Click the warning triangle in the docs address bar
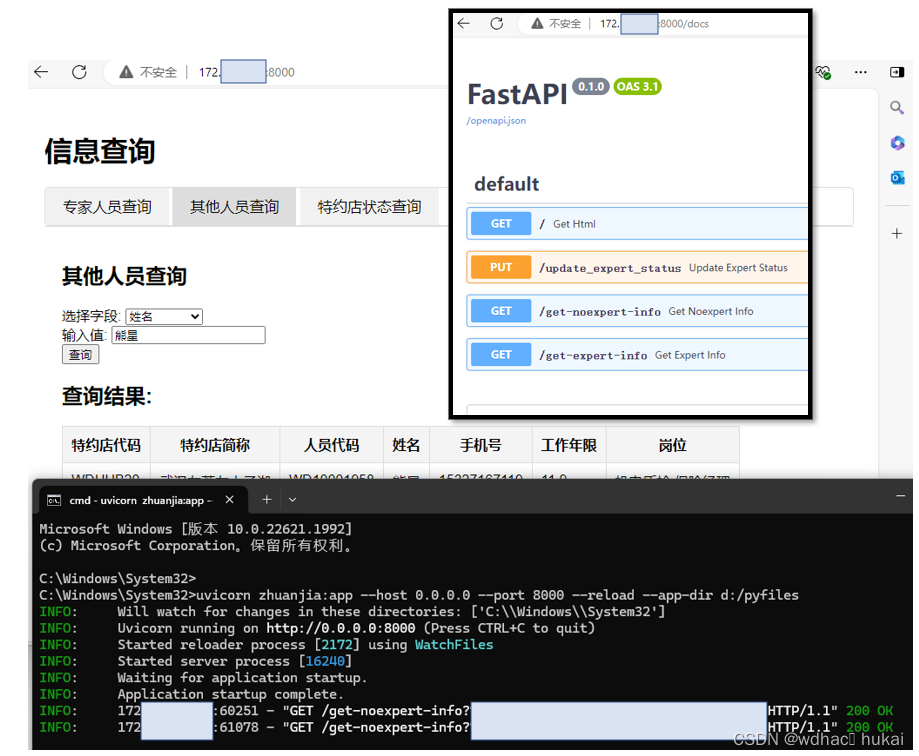 pyautogui.click(x=537, y=23)
